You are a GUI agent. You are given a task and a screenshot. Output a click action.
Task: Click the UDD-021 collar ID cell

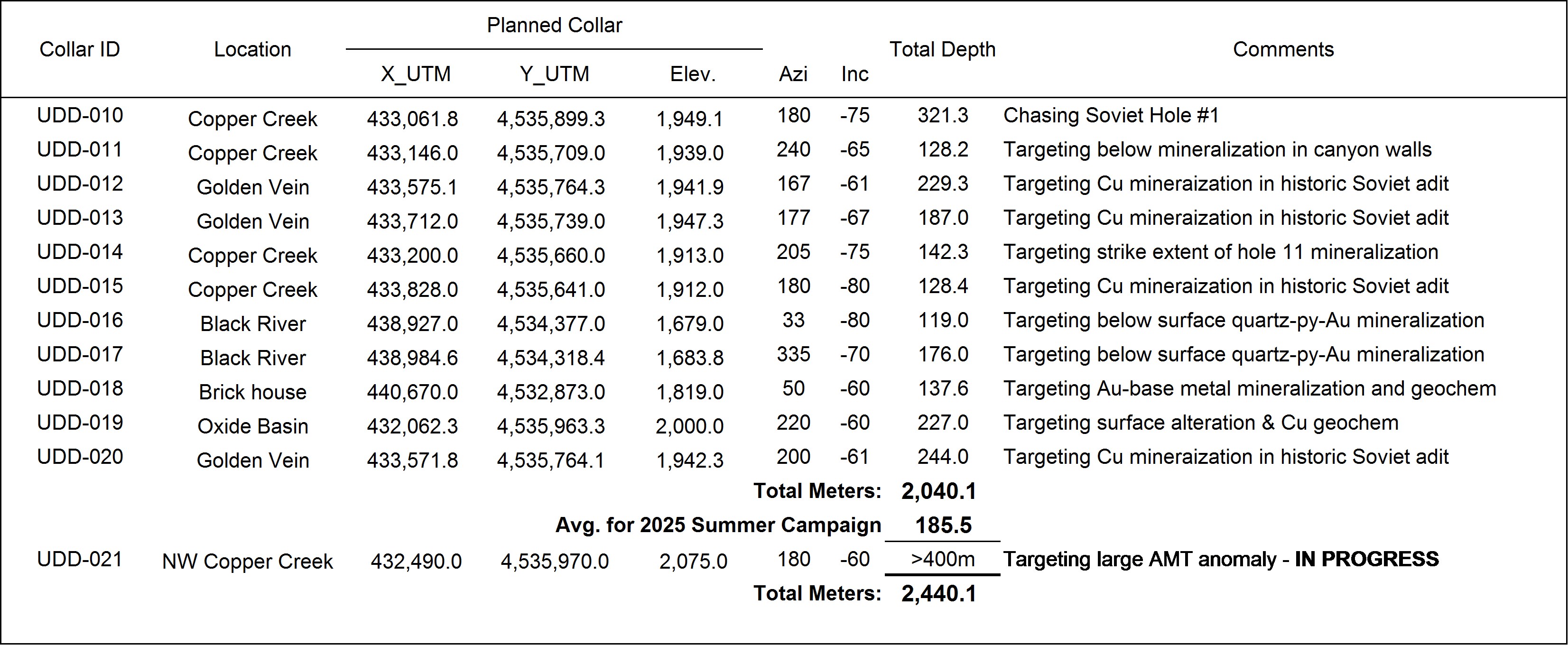coord(80,559)
